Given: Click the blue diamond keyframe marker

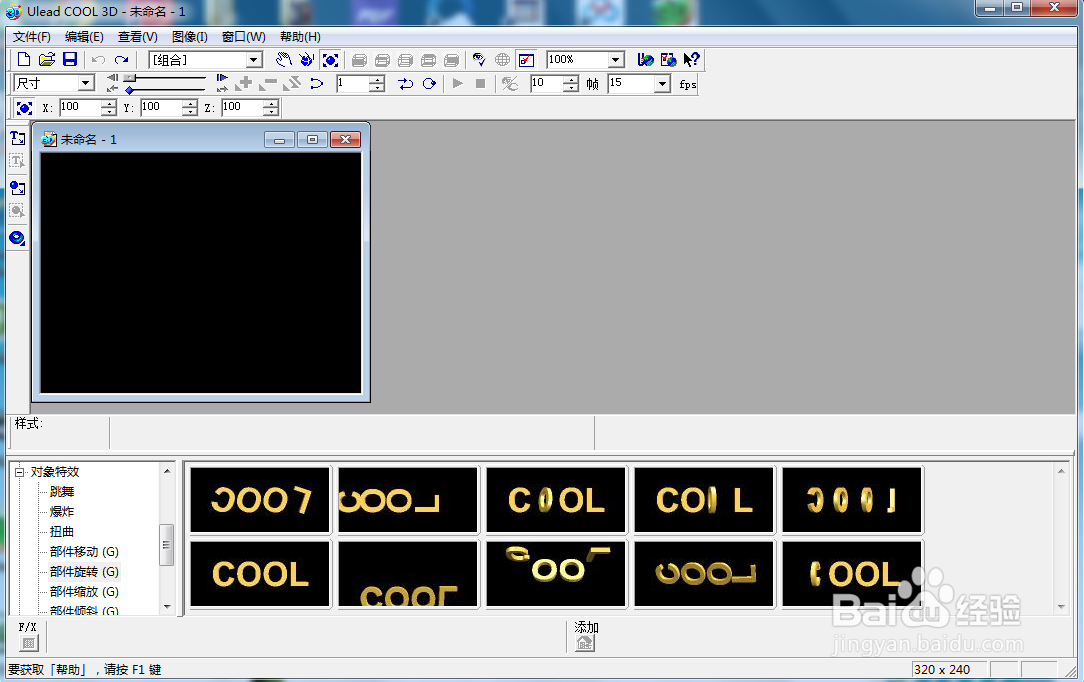Looking at the screenshot, I should point(129,90).
